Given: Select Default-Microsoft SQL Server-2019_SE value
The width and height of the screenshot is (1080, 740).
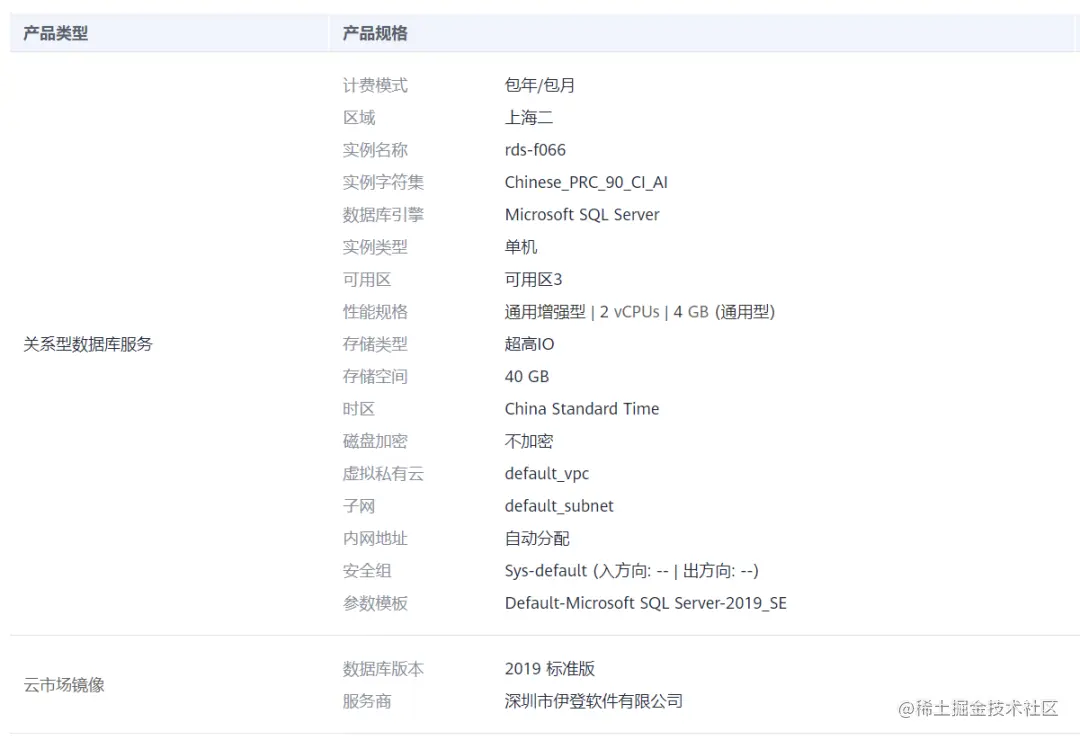Looking at the screenshot, I should [645, 603].
